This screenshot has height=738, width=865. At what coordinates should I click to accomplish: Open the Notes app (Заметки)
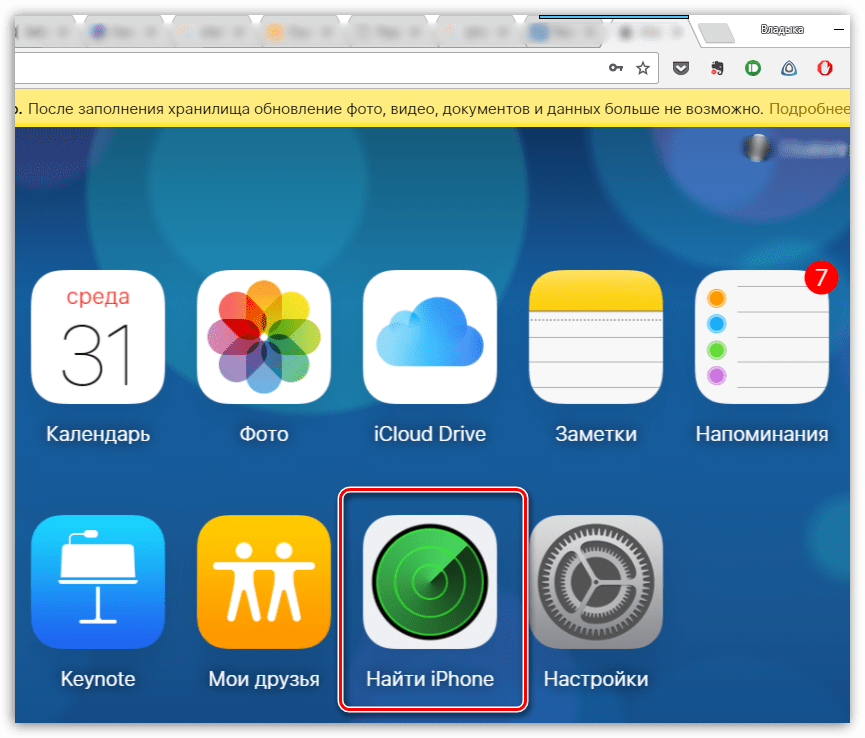[596, 337]
